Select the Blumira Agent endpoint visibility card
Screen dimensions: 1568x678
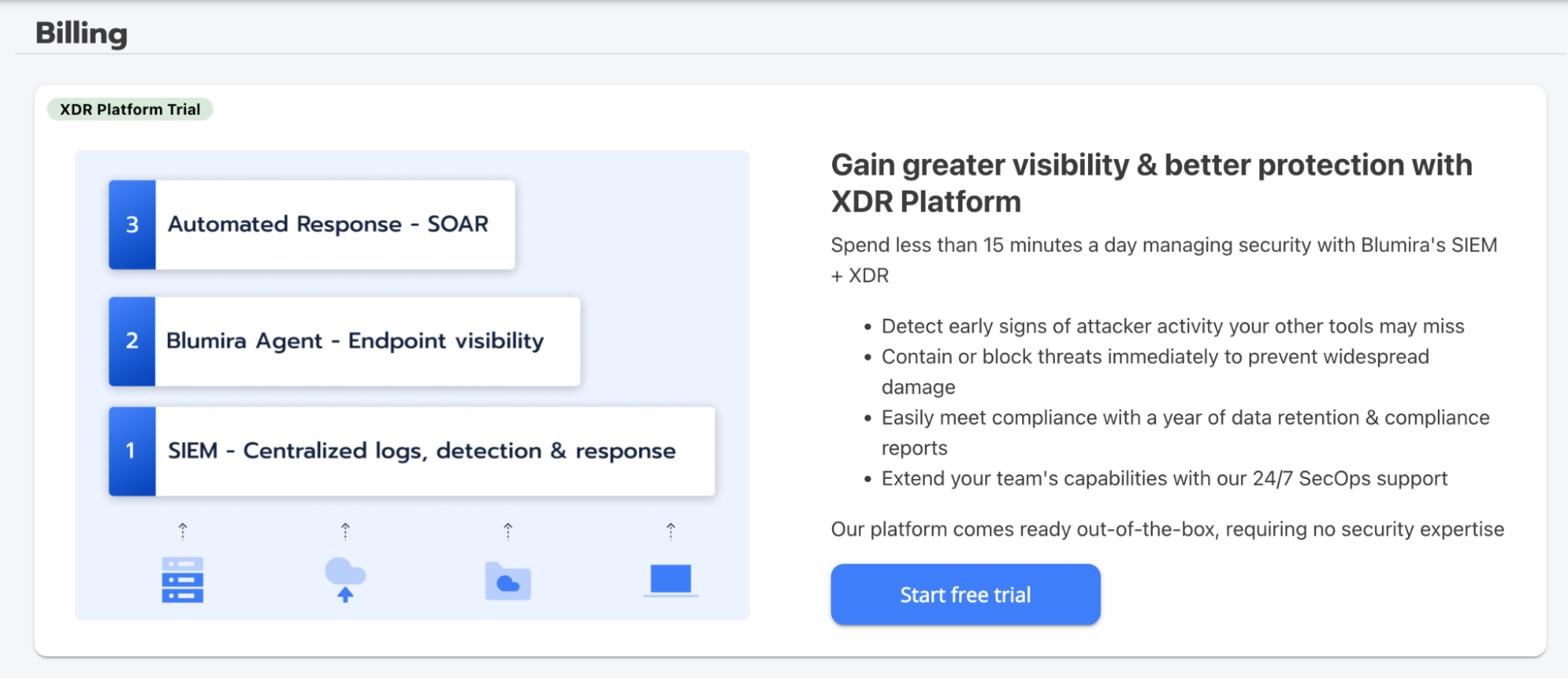click(x=344, y=341)
